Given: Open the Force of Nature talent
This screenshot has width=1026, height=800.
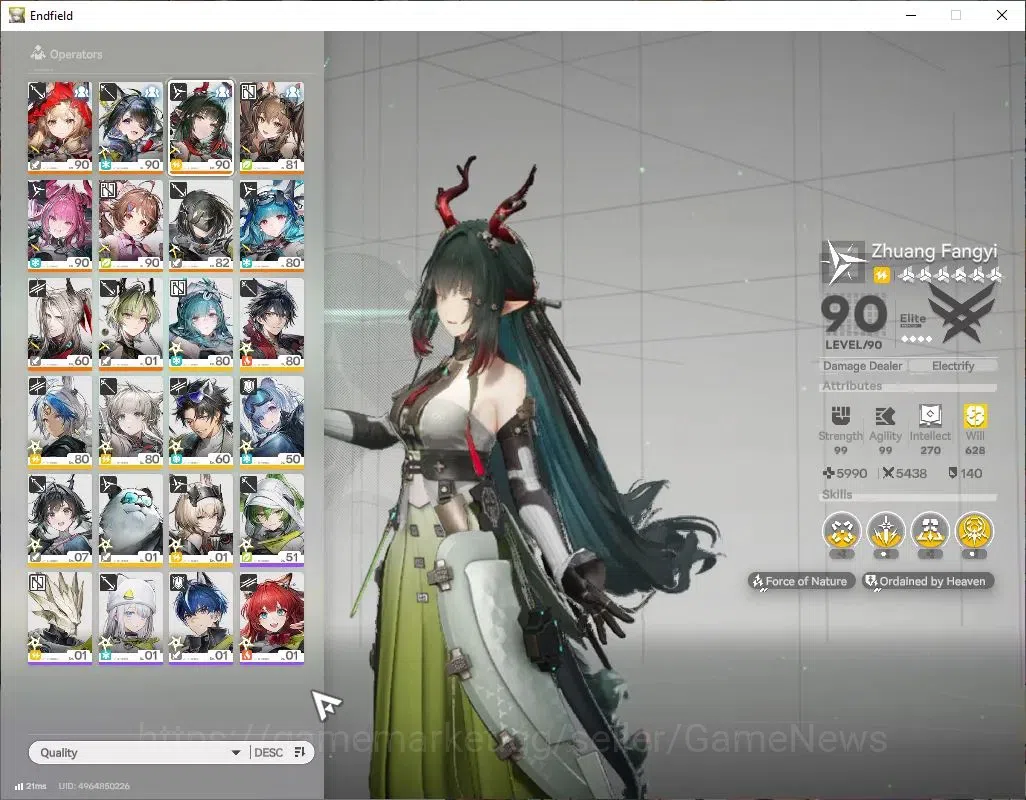Looking at the screenshot, I should click(x=801, y=581).
